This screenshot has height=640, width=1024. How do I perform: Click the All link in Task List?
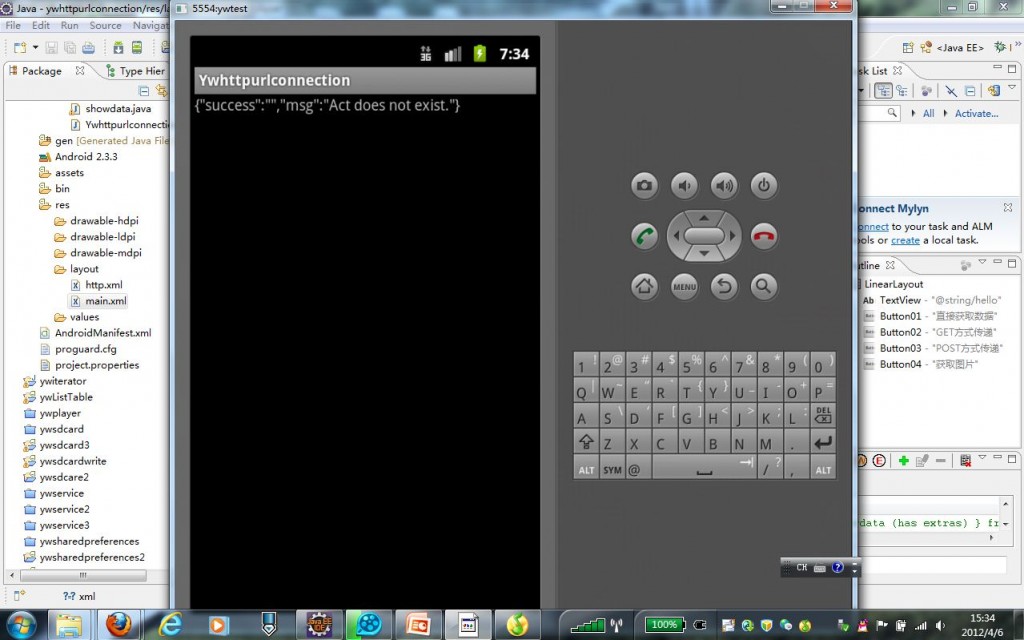coord(928,113)
